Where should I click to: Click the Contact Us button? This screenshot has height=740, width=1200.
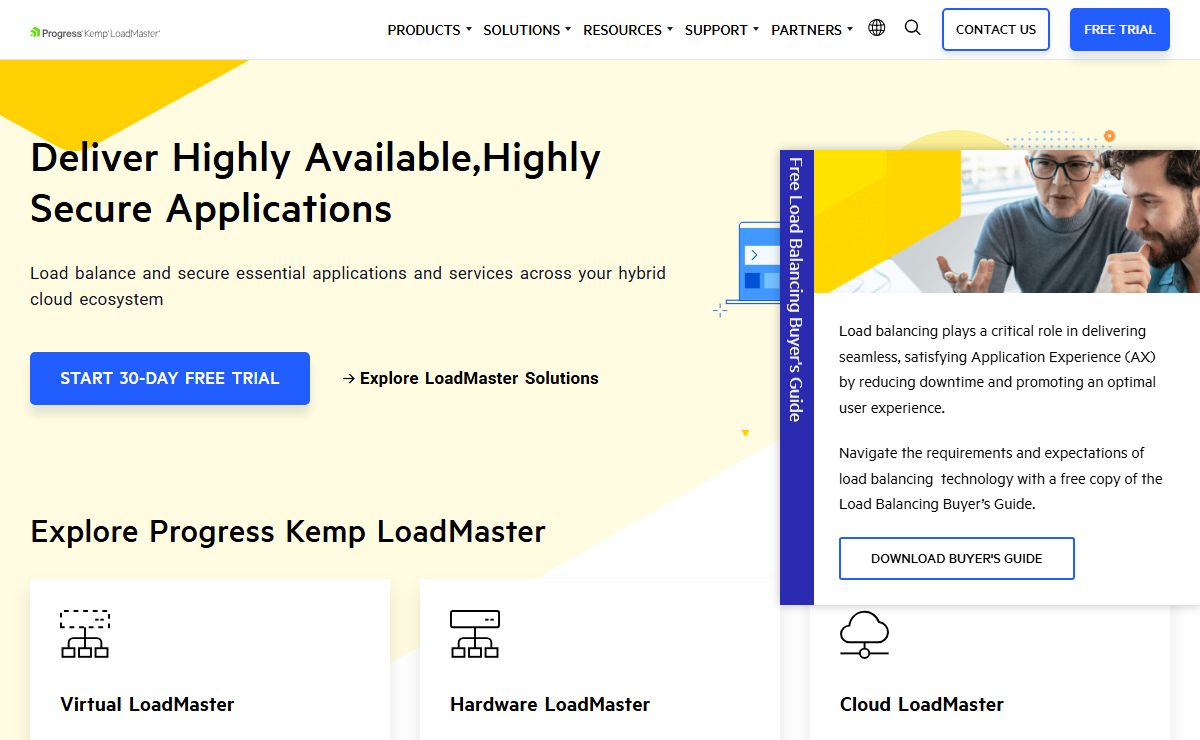coord(996,29)
